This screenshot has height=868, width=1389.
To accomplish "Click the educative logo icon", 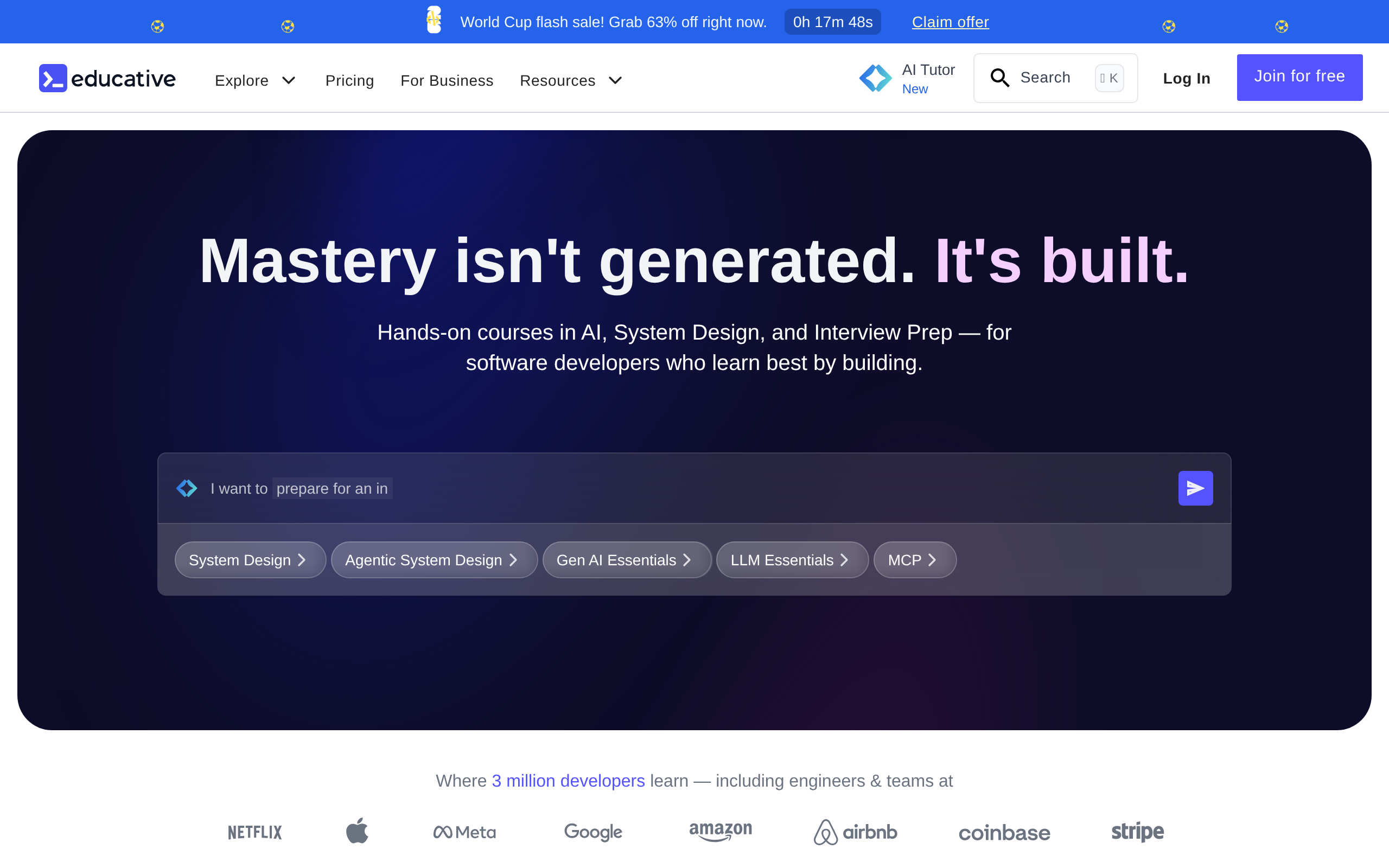I will tap(53, 78).
